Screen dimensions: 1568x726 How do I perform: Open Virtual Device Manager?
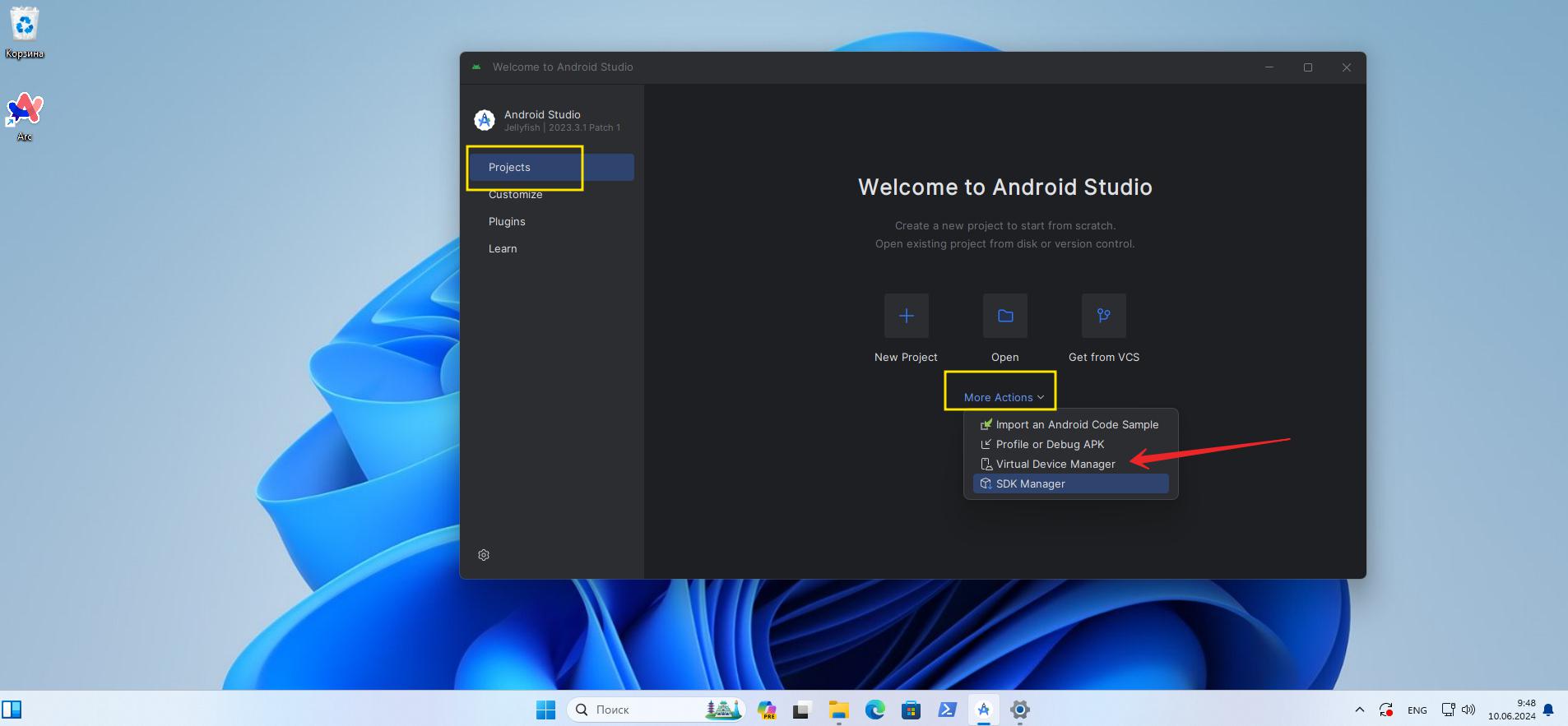pyautogui.click(x=1070, y=465)
